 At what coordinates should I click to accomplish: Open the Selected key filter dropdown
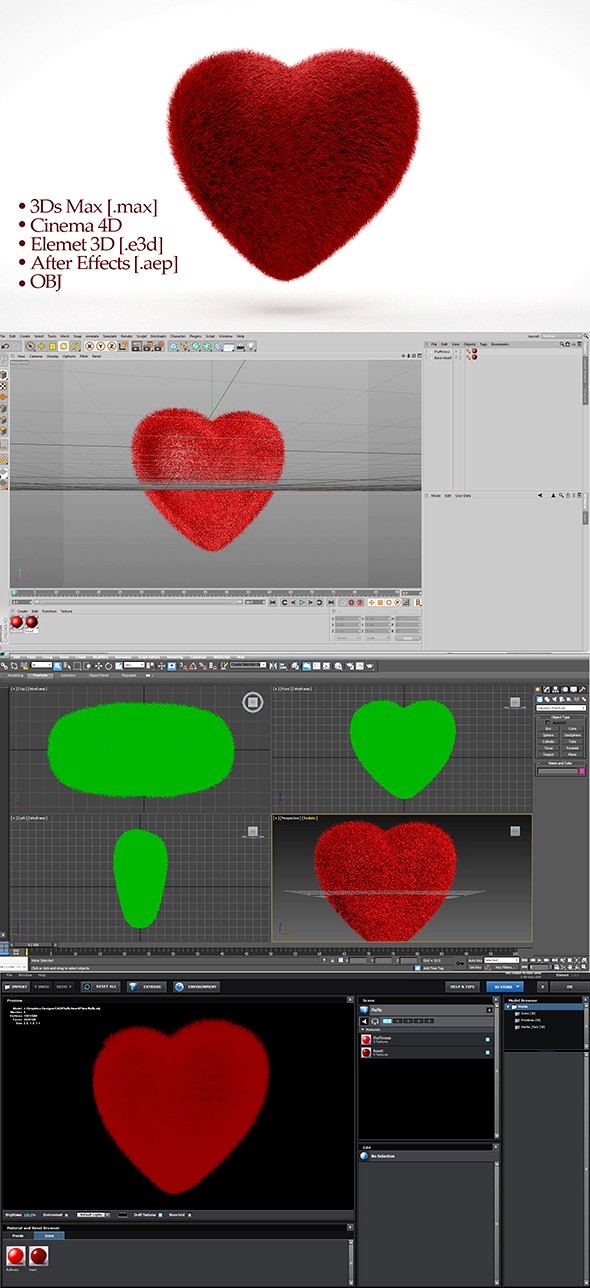(500, 960)
